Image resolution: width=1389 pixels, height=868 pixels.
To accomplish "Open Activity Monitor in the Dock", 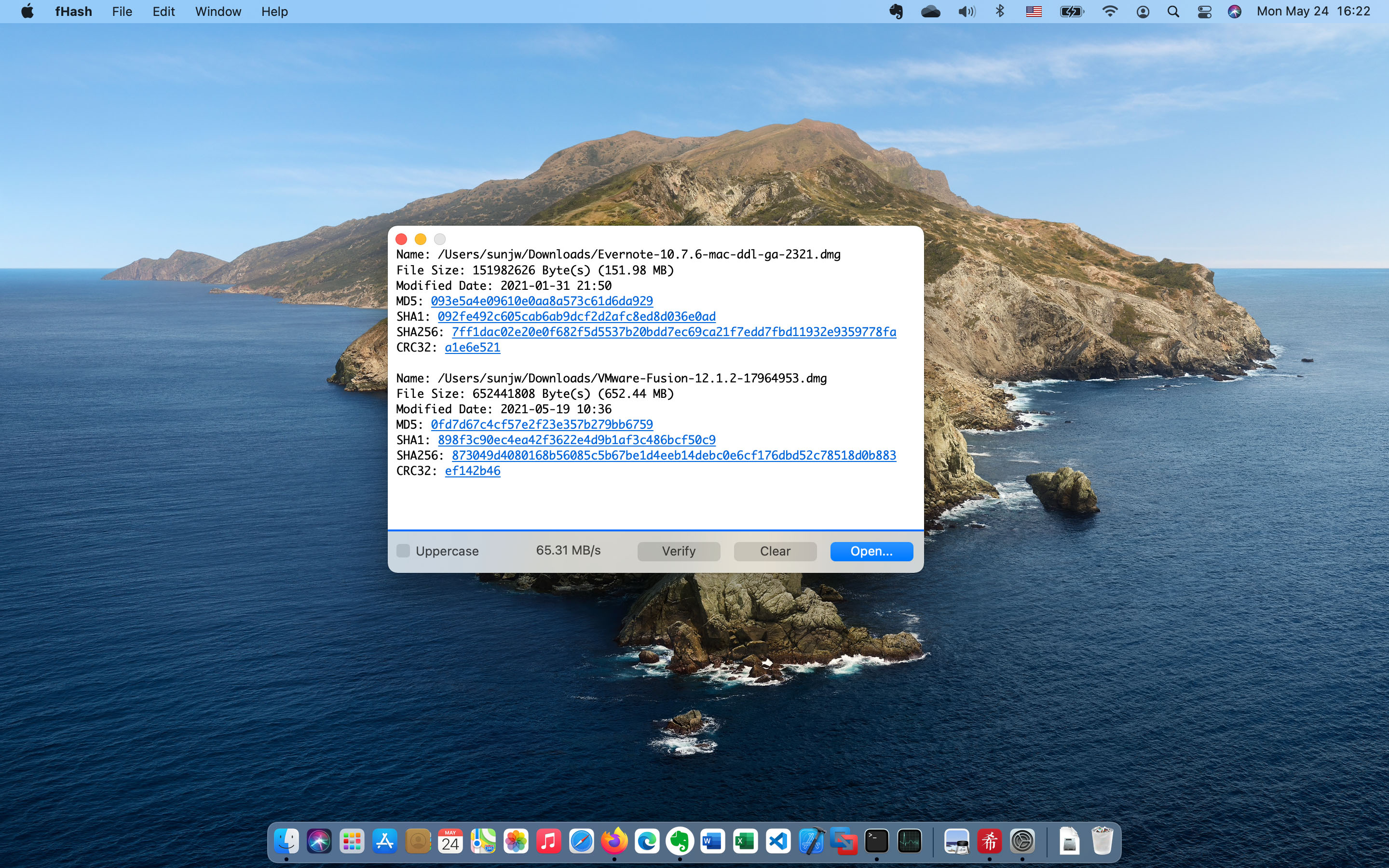I will pos(909,841).
